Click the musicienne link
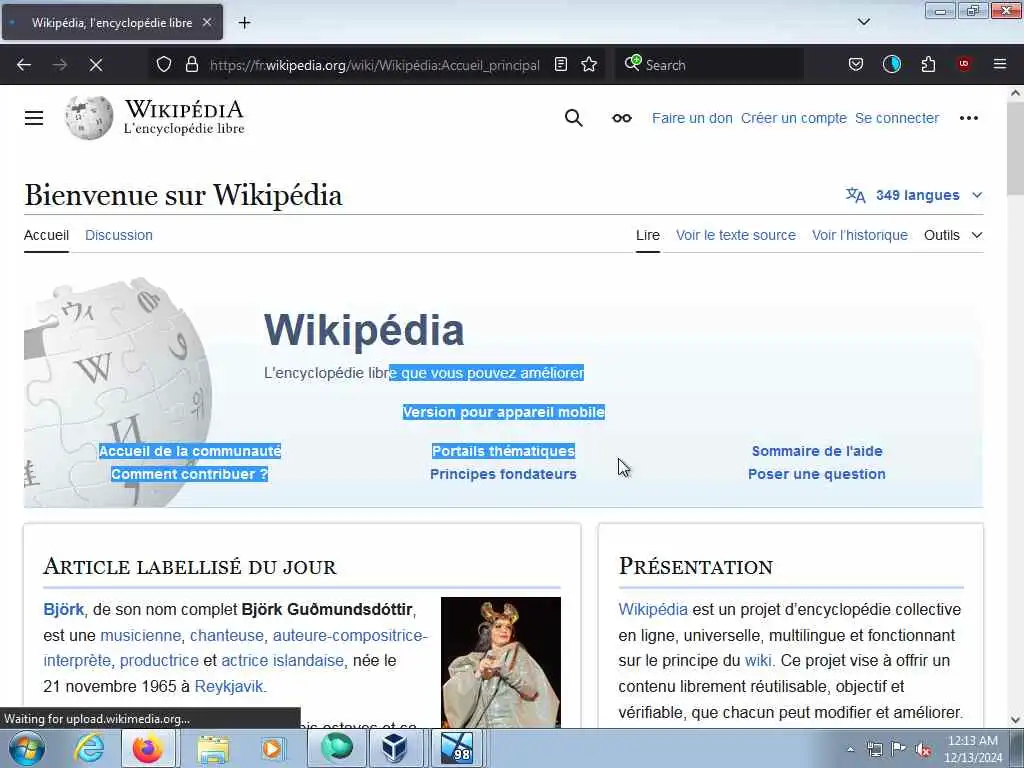1024x768 pixels. (140, 635)
